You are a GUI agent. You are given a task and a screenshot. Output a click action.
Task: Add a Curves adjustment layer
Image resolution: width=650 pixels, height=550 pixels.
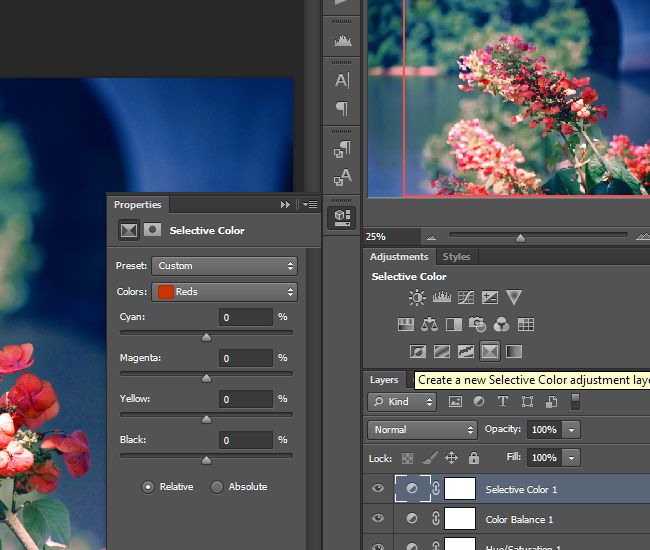click(x=465, y=297)
